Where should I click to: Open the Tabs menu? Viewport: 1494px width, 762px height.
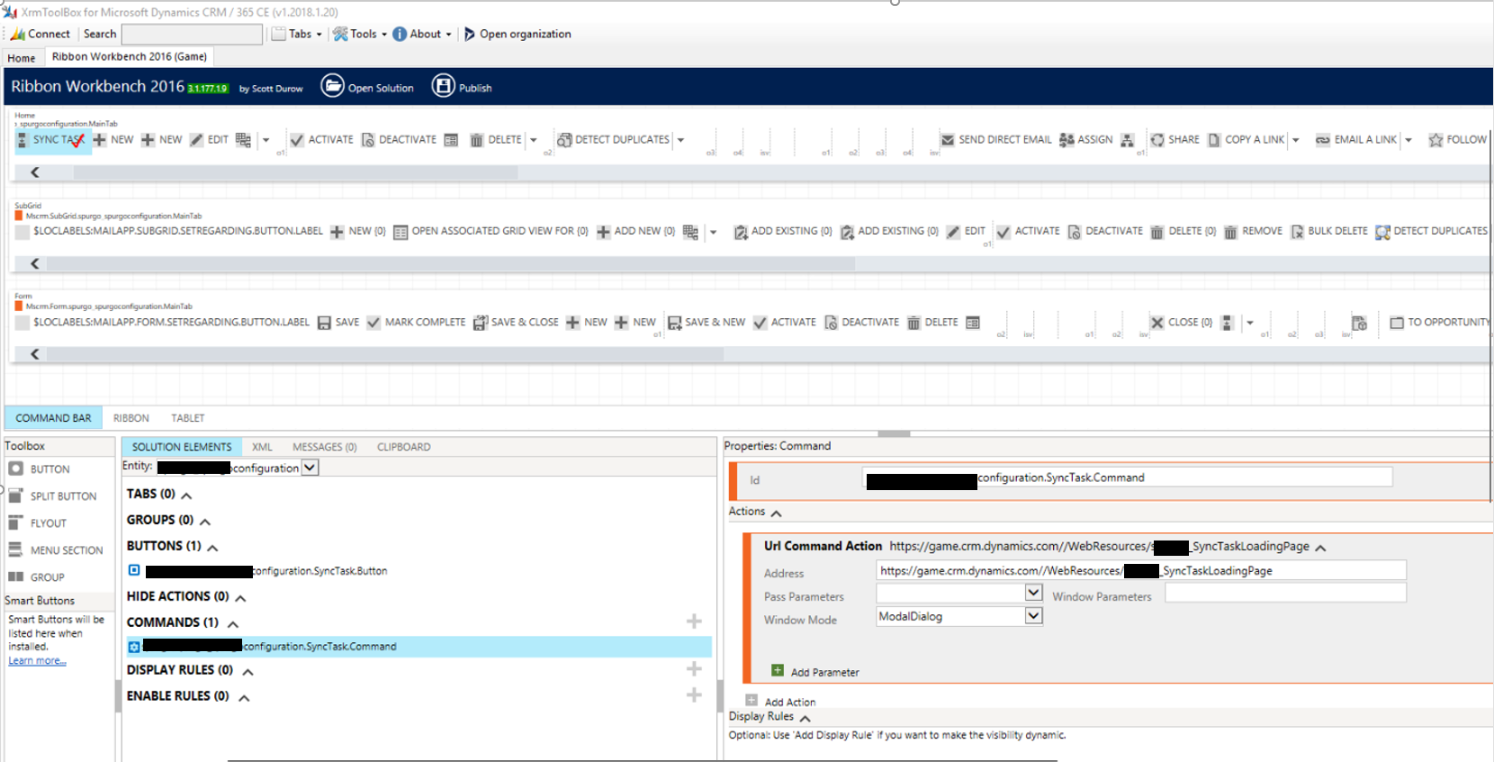(297, 34)
